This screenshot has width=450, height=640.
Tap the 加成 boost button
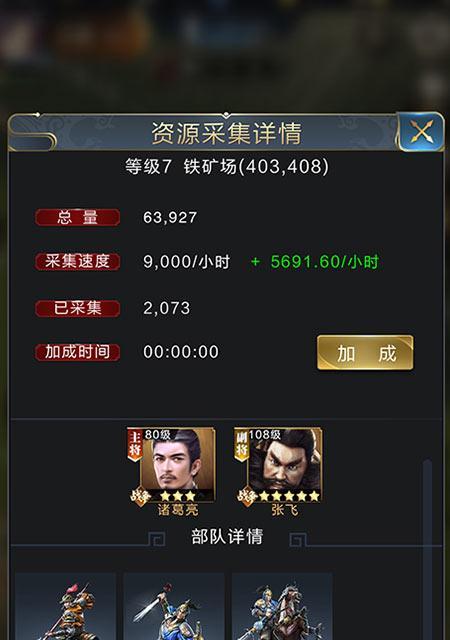(365, 353)
